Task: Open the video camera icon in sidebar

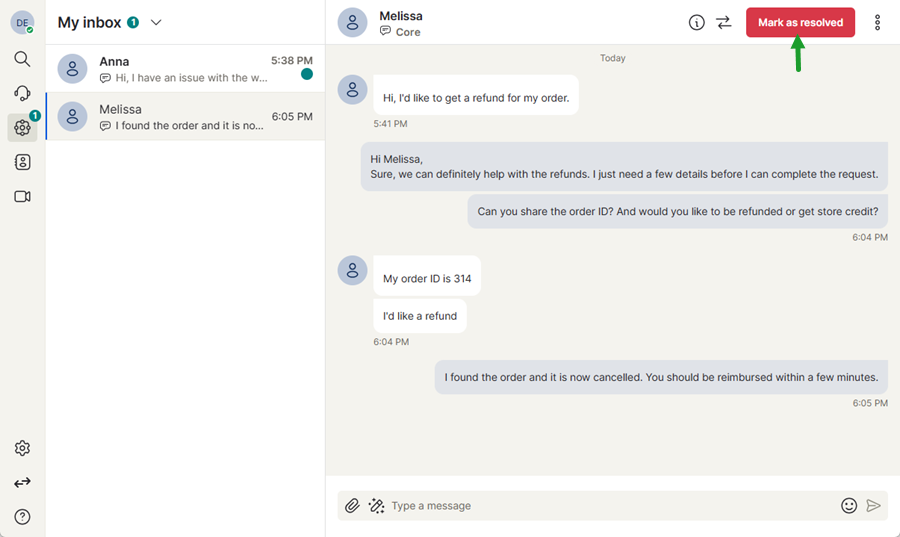Action: click(x=22, y=196)
